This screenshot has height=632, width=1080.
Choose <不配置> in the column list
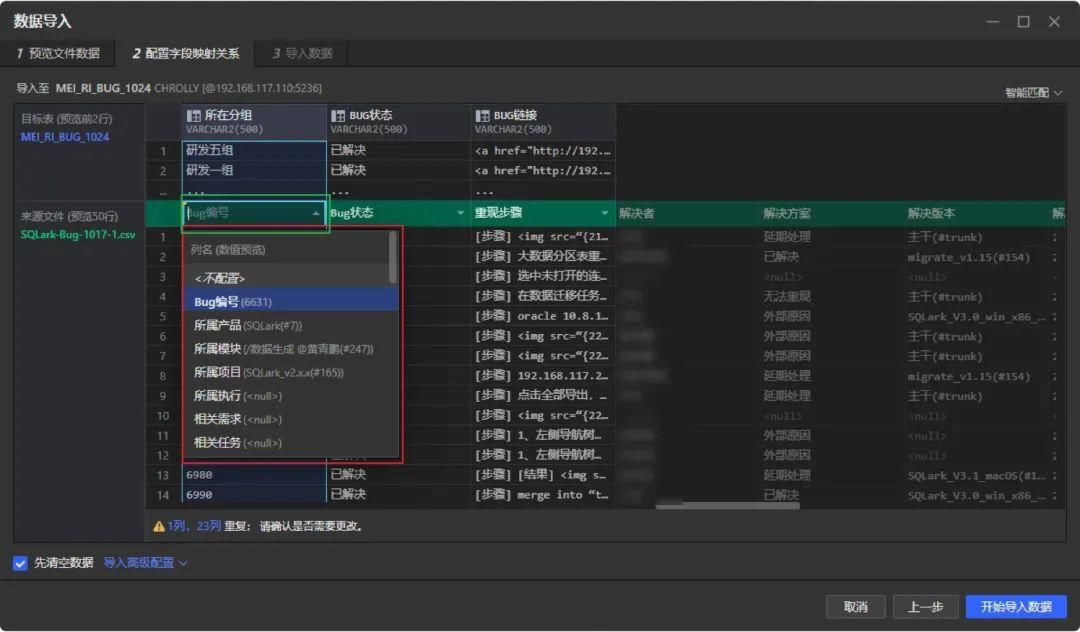click(x=291, y=278)
